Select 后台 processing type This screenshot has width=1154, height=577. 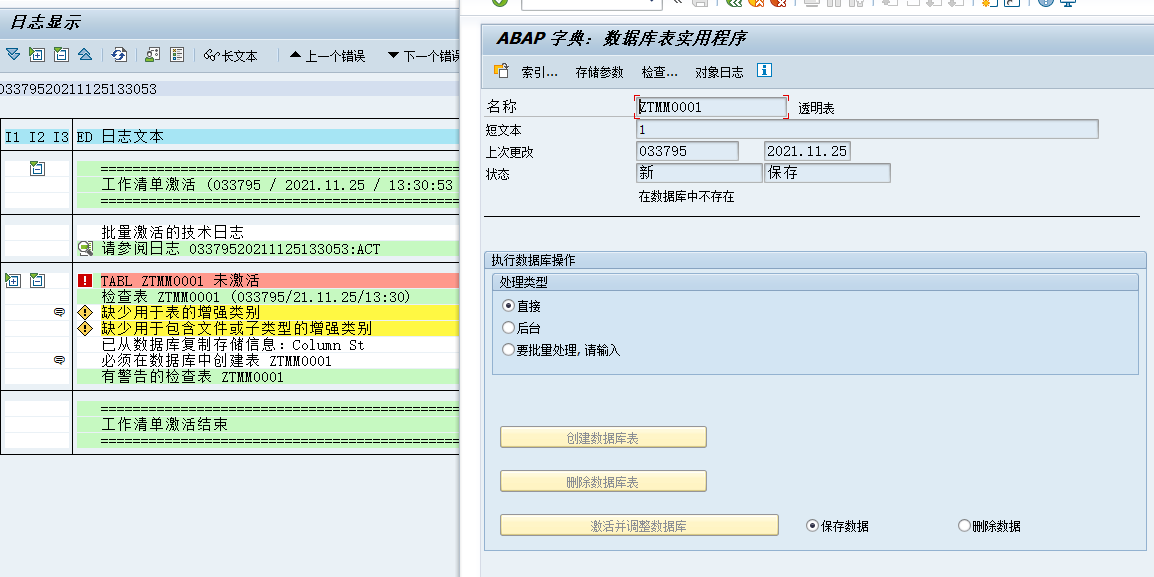[508, 326]
